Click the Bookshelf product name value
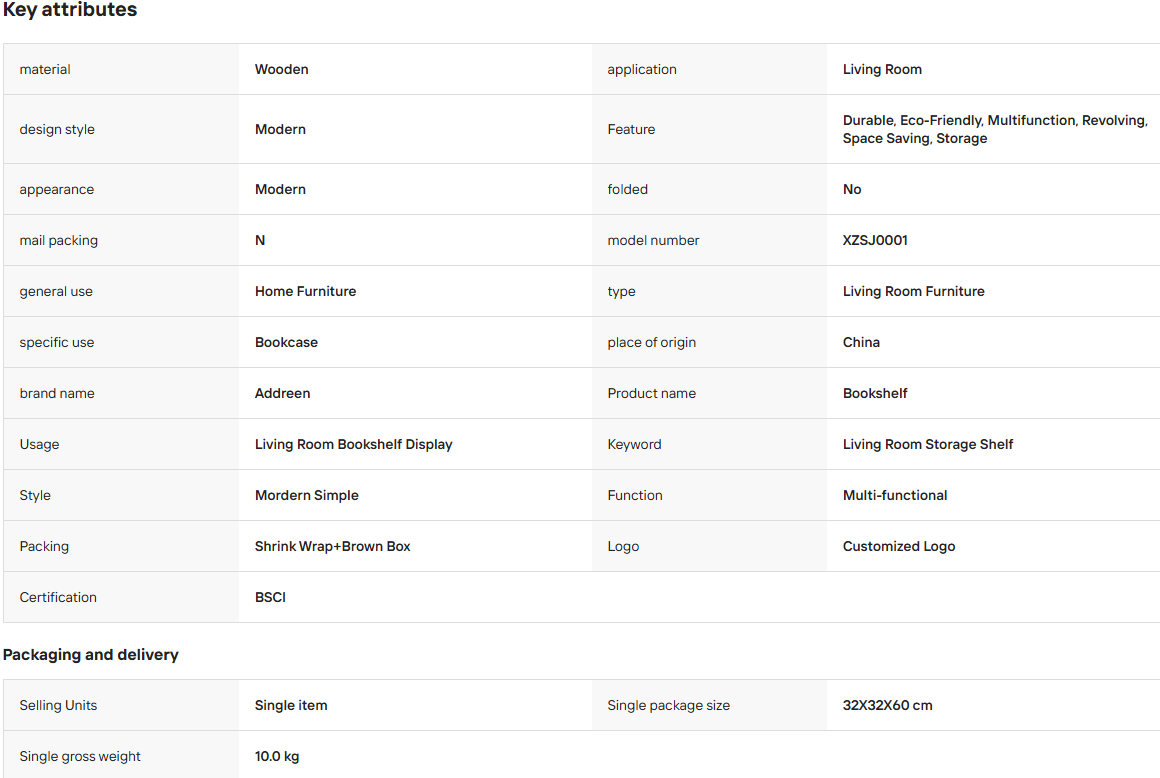 875,393
